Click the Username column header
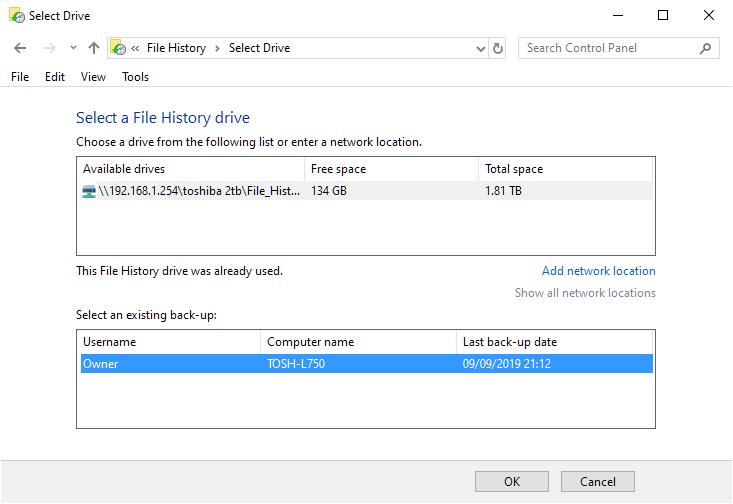 (x=169, y=342)
